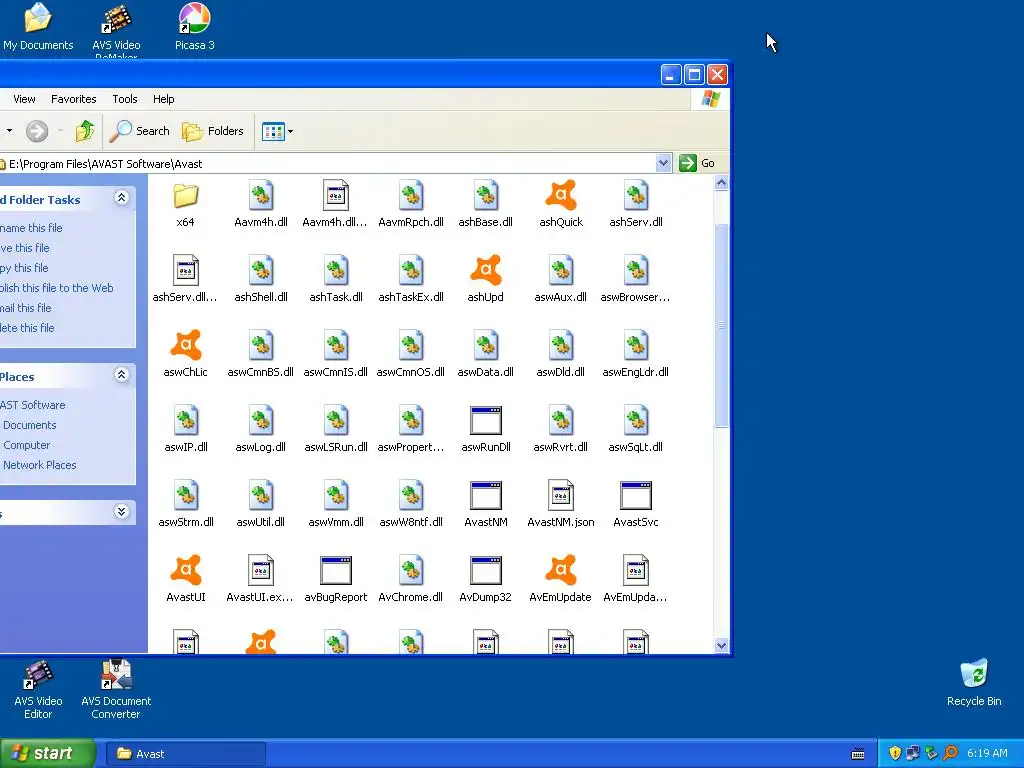
Task: Open the Tools menu
Action: point(125,99)
